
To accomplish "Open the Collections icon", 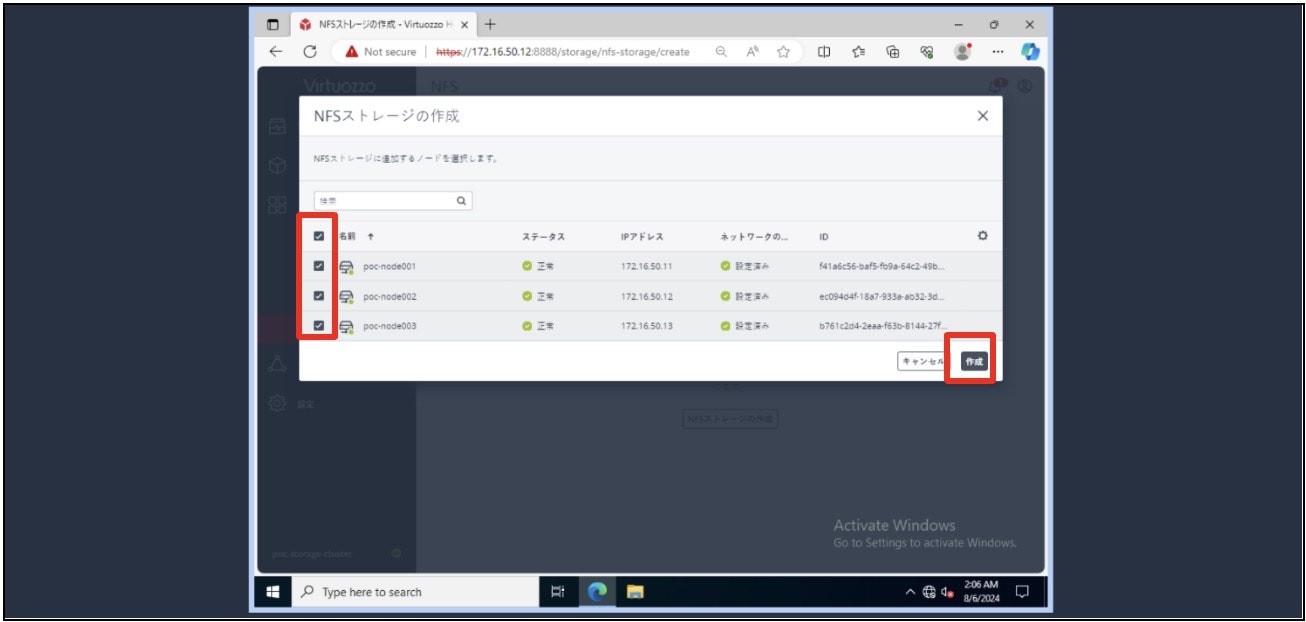I will (894, 52).
